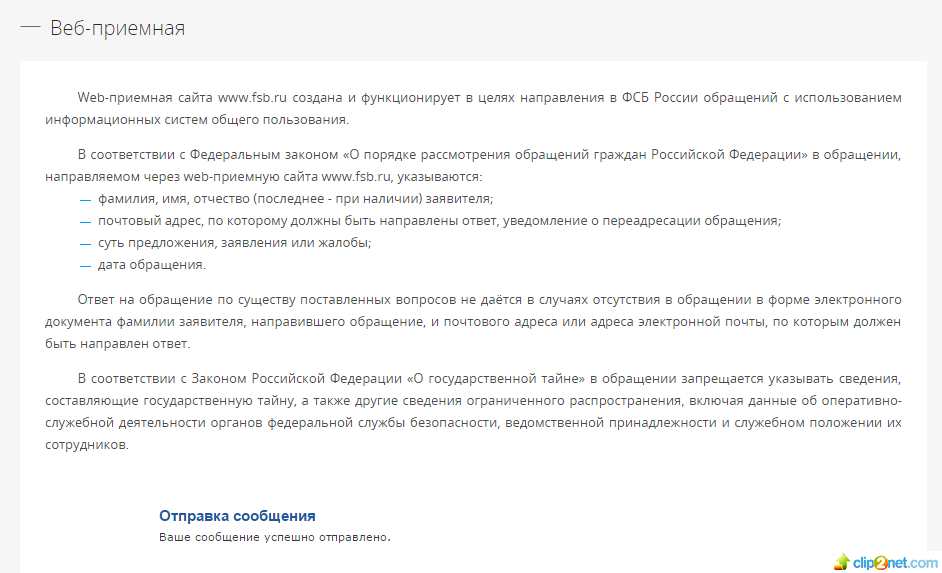Select the "суть предложения, заявления или жалобы" item

pos(234,243)
